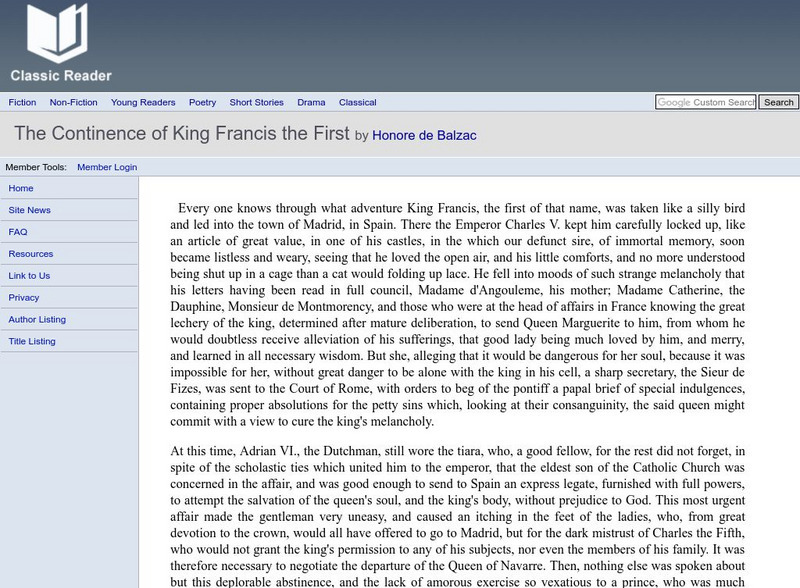Browse the Poetry section
The image size is (800, 588).
point(203,102)
